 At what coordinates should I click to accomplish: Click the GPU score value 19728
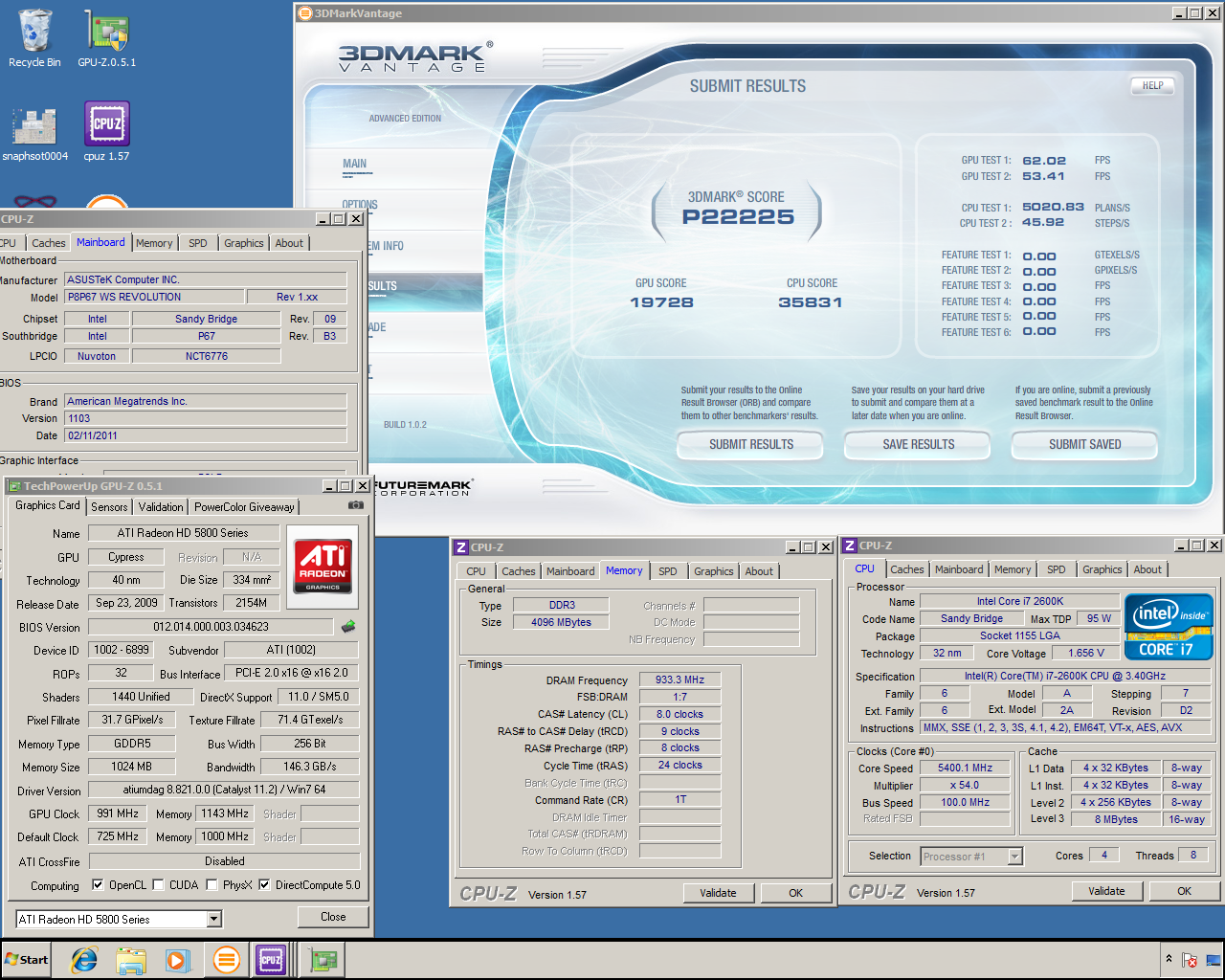661,302
